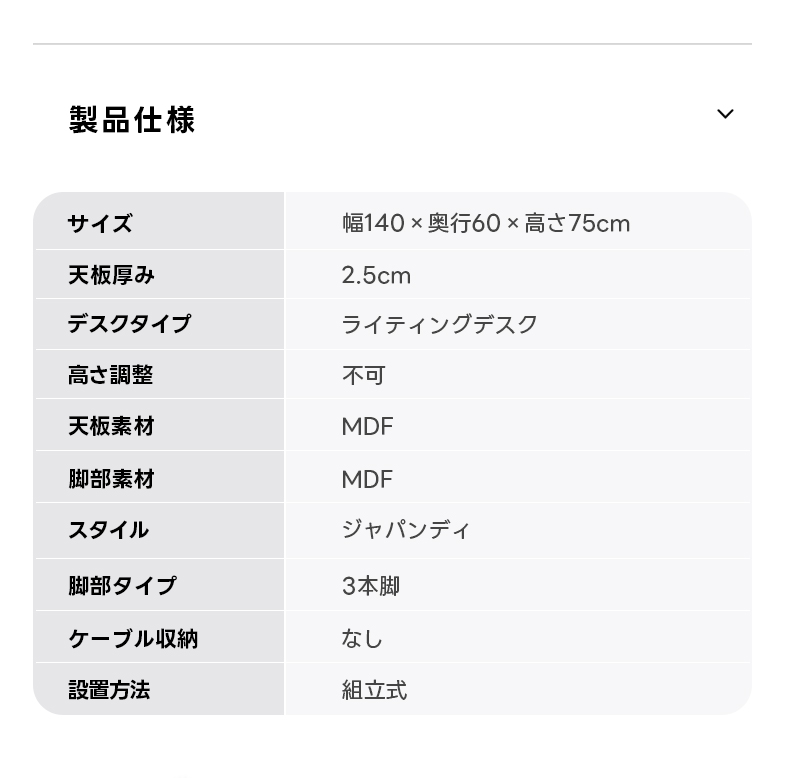Collapse the 製品仕様 section chevron
Screen dimensions: 790x778
[725, 114]
